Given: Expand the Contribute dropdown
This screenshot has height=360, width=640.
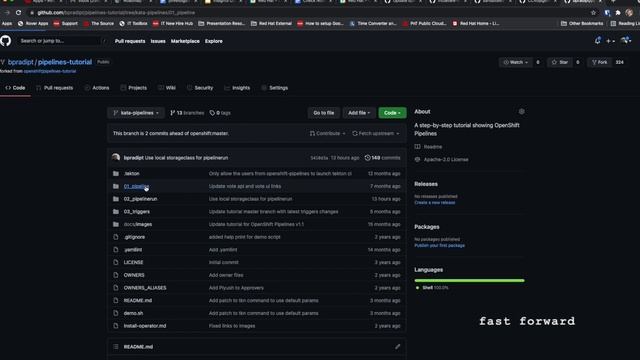Looking at the screenshot, I should click(327, 133).
